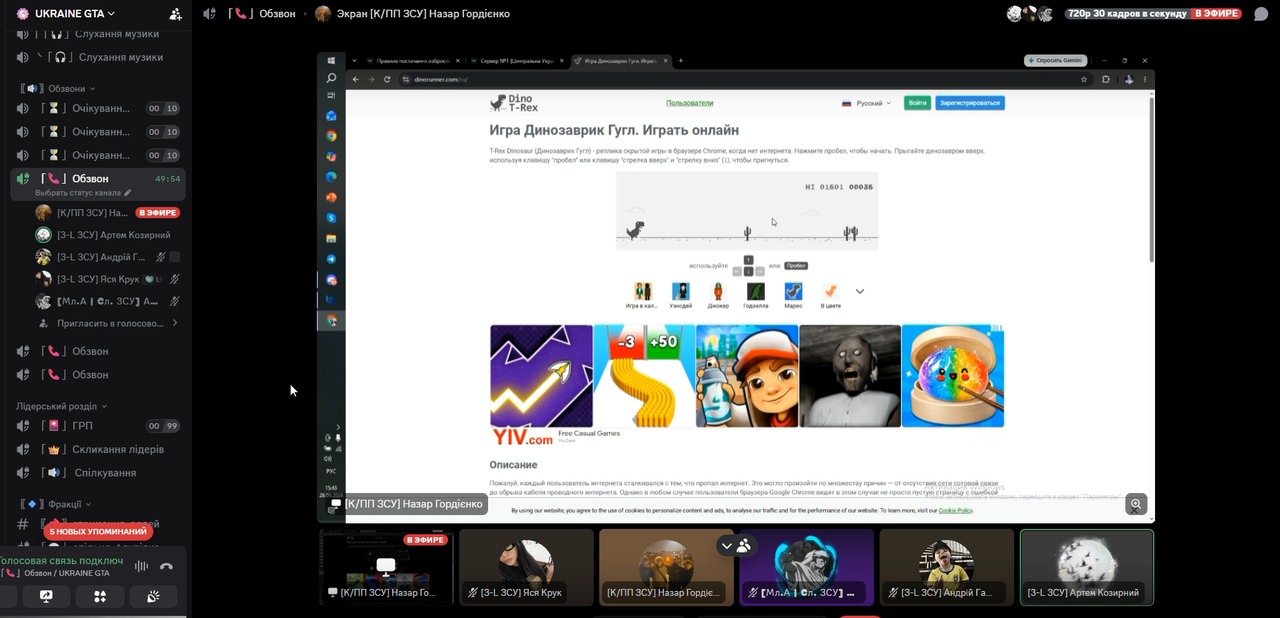This screenshot has height=618, width=1280.
Task: Click the chevron above the participant tiles
Action: point(727,546)
